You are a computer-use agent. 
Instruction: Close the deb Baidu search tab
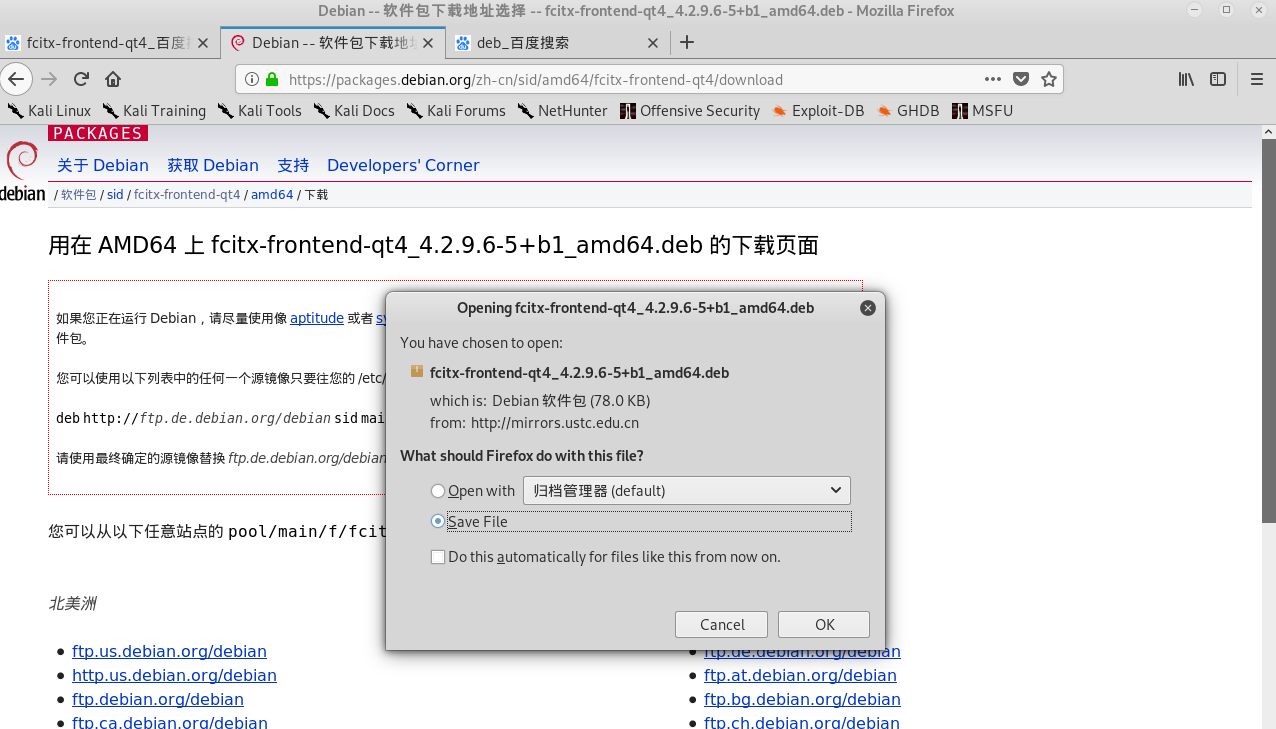click(653, 43)
